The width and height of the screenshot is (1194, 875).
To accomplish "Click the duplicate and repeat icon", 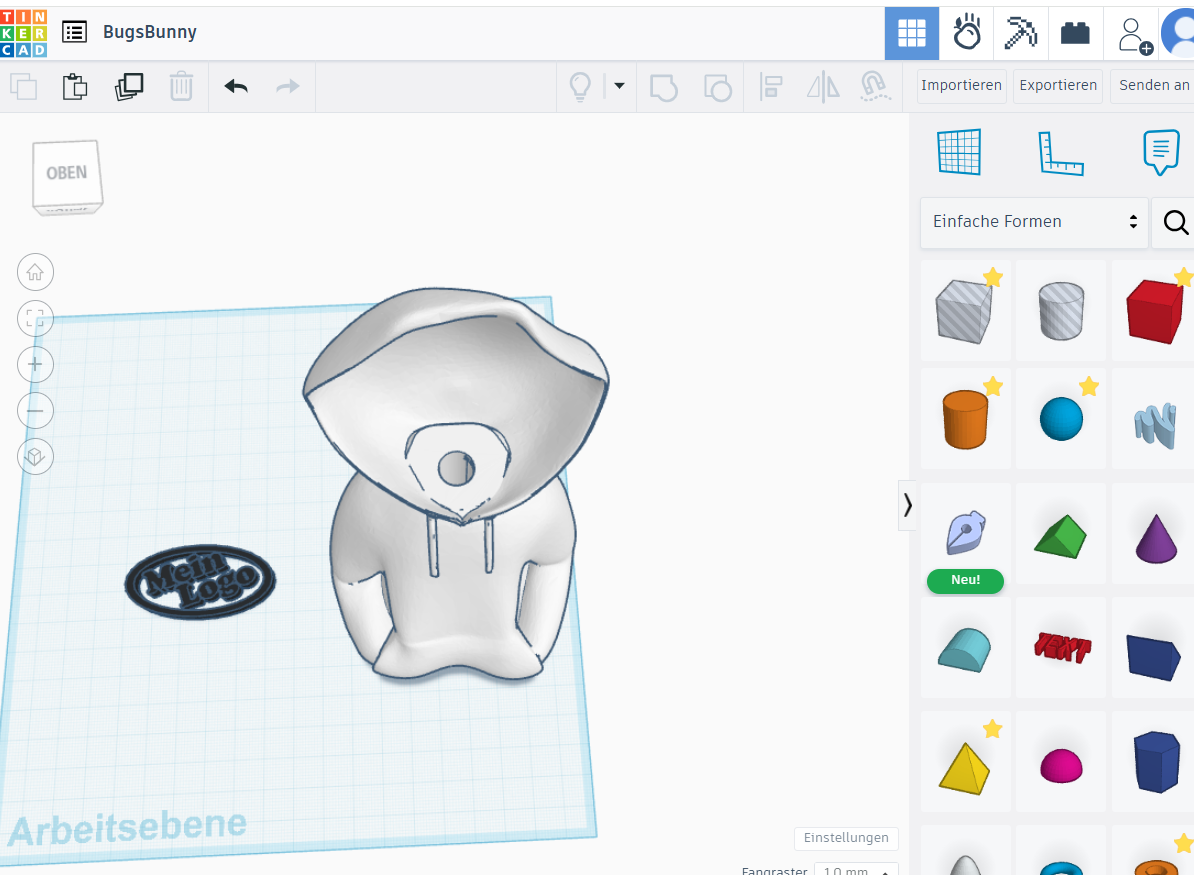I will [129, 86].
